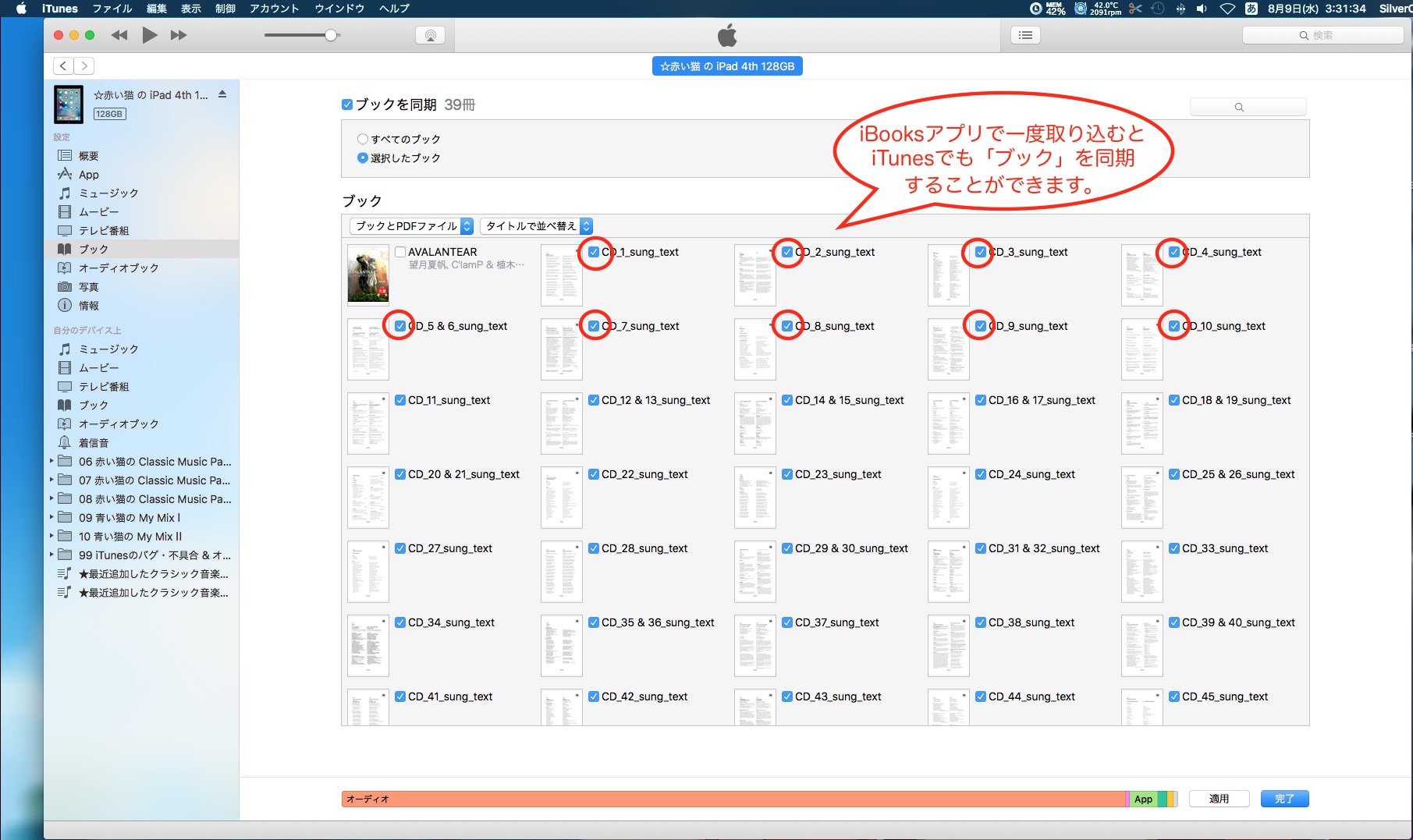Uncheck CD_1_sung_text checkbox

[x=594, y=252]
